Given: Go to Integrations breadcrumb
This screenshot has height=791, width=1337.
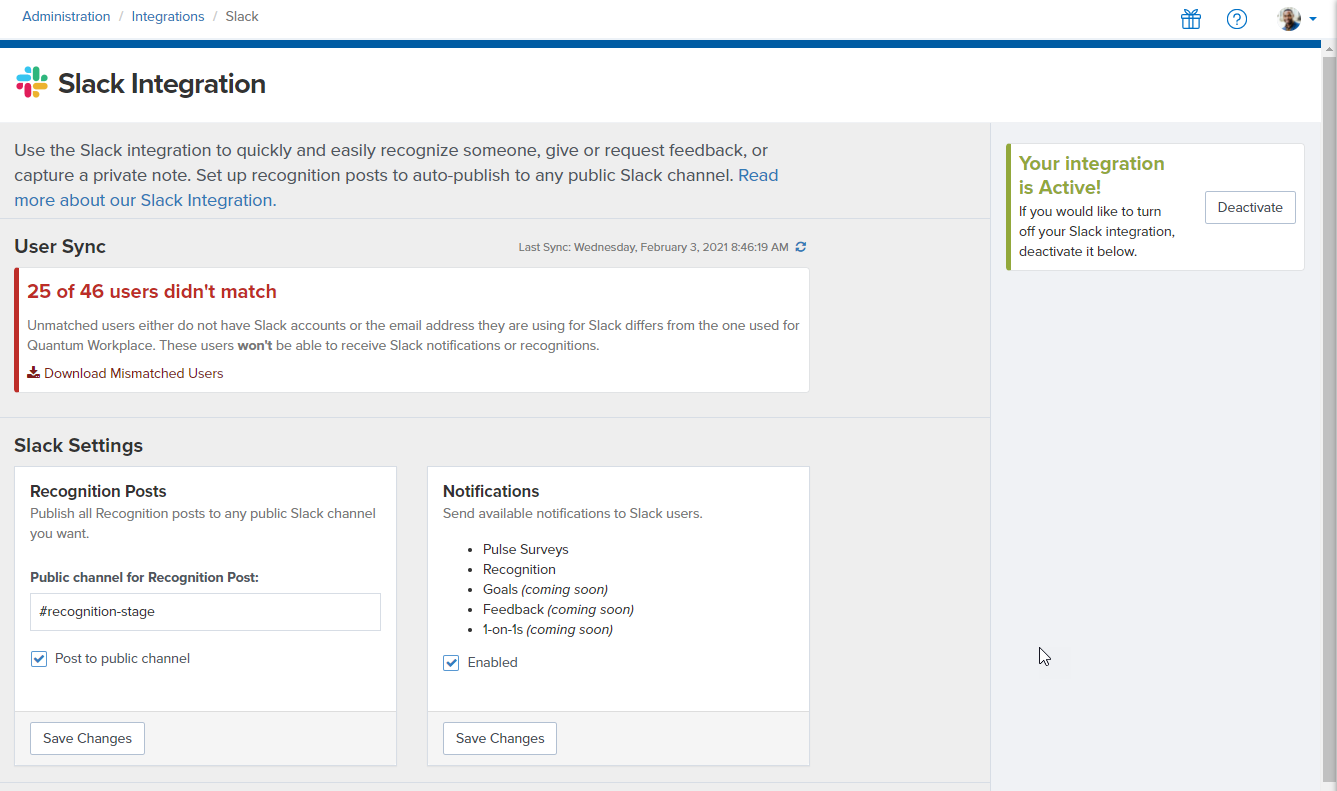Looking at the screenshot, I should (168, 16).
